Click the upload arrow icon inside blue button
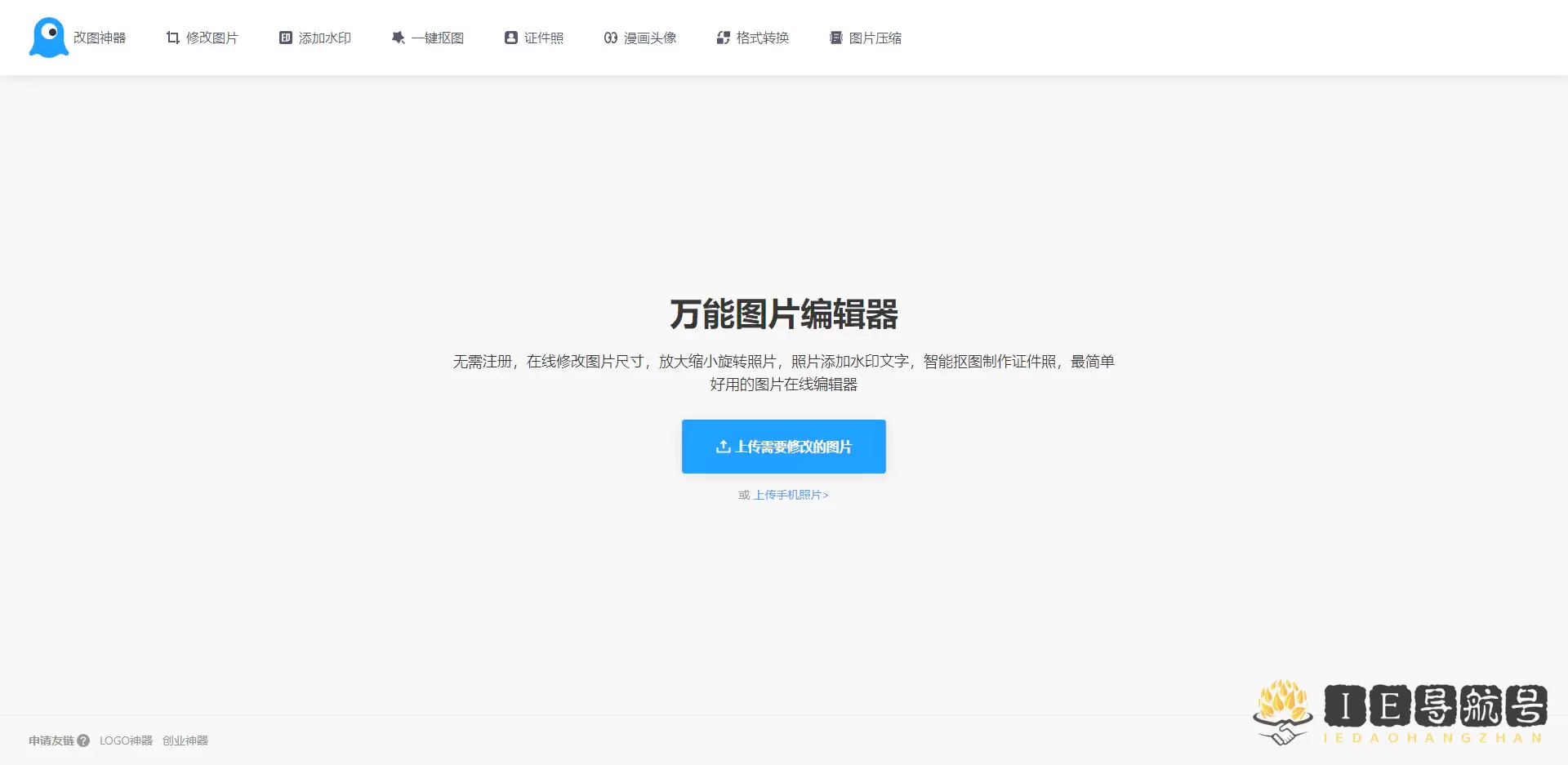 tap(723, 447)
